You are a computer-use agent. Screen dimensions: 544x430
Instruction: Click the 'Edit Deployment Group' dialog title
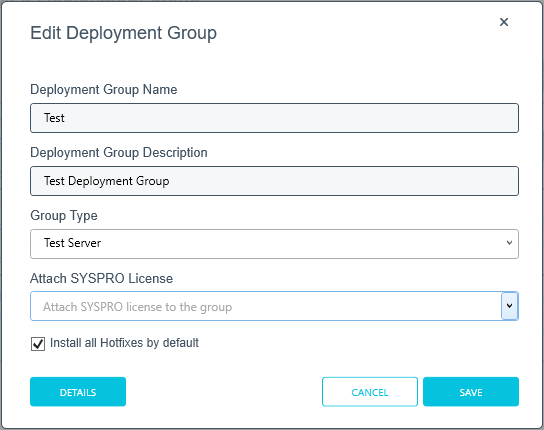click(x=124, y=33)
